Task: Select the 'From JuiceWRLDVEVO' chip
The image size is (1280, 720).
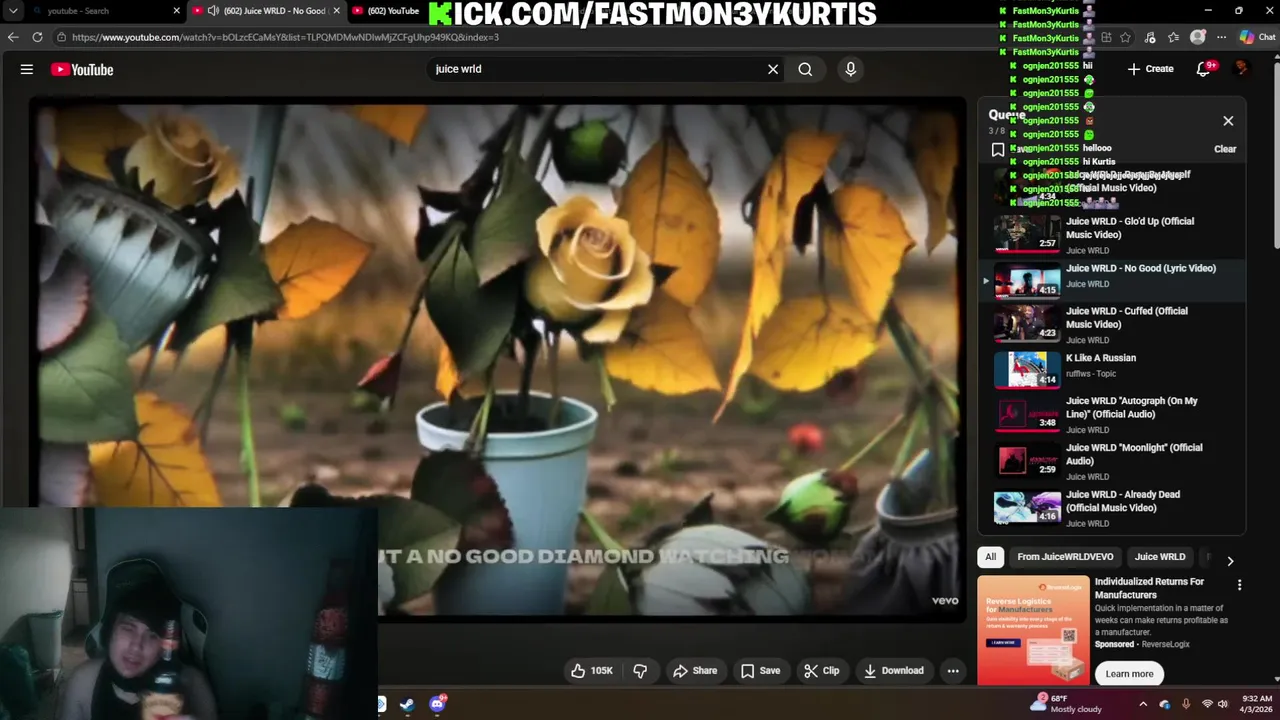Action: [x=1065, y=557]
